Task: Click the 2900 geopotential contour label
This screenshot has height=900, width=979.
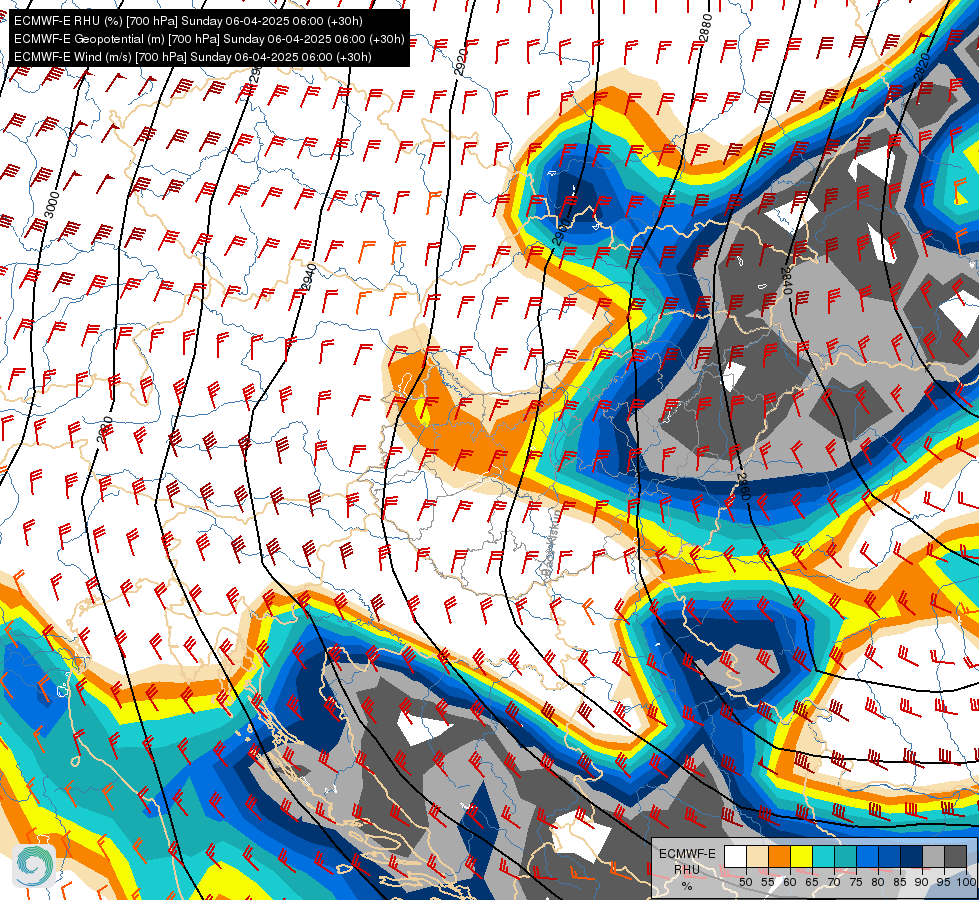Action: pyautogui.click(x=561, y=232)
